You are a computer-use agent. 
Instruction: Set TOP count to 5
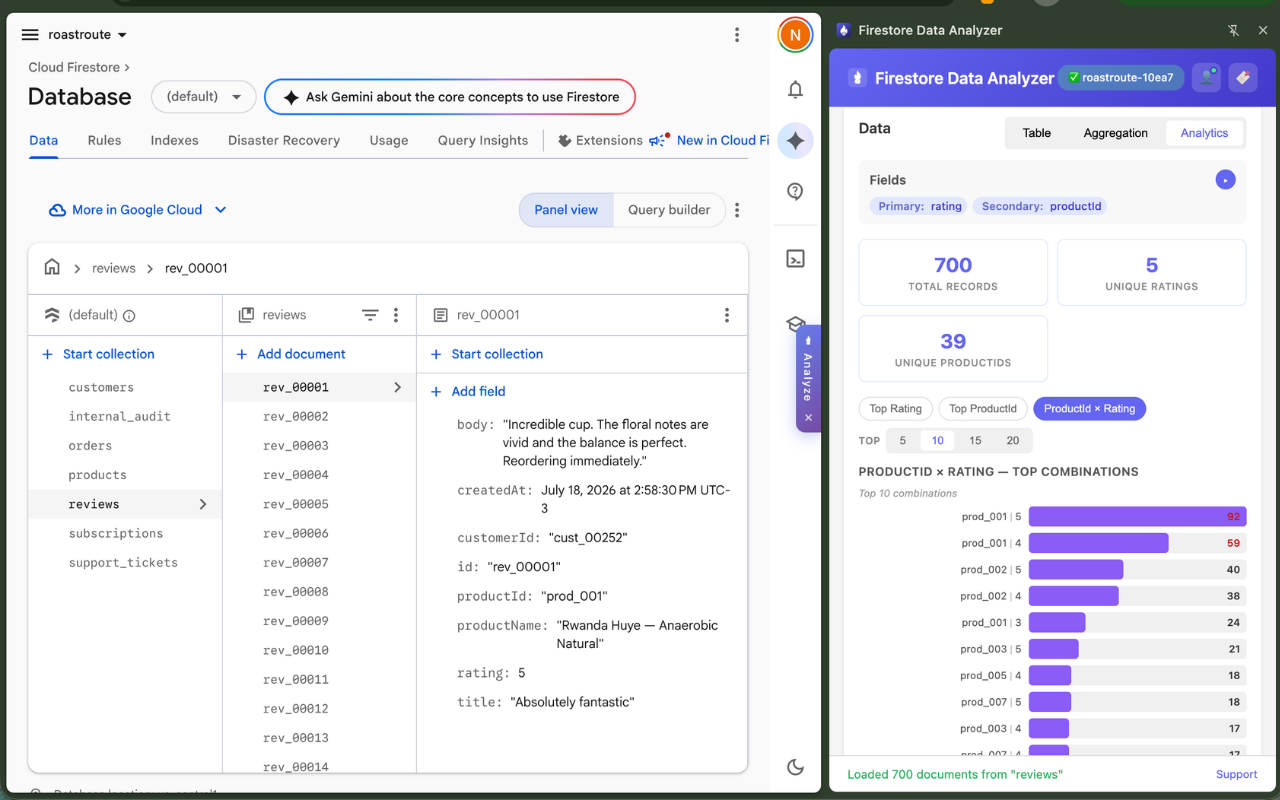pos(902,440)
